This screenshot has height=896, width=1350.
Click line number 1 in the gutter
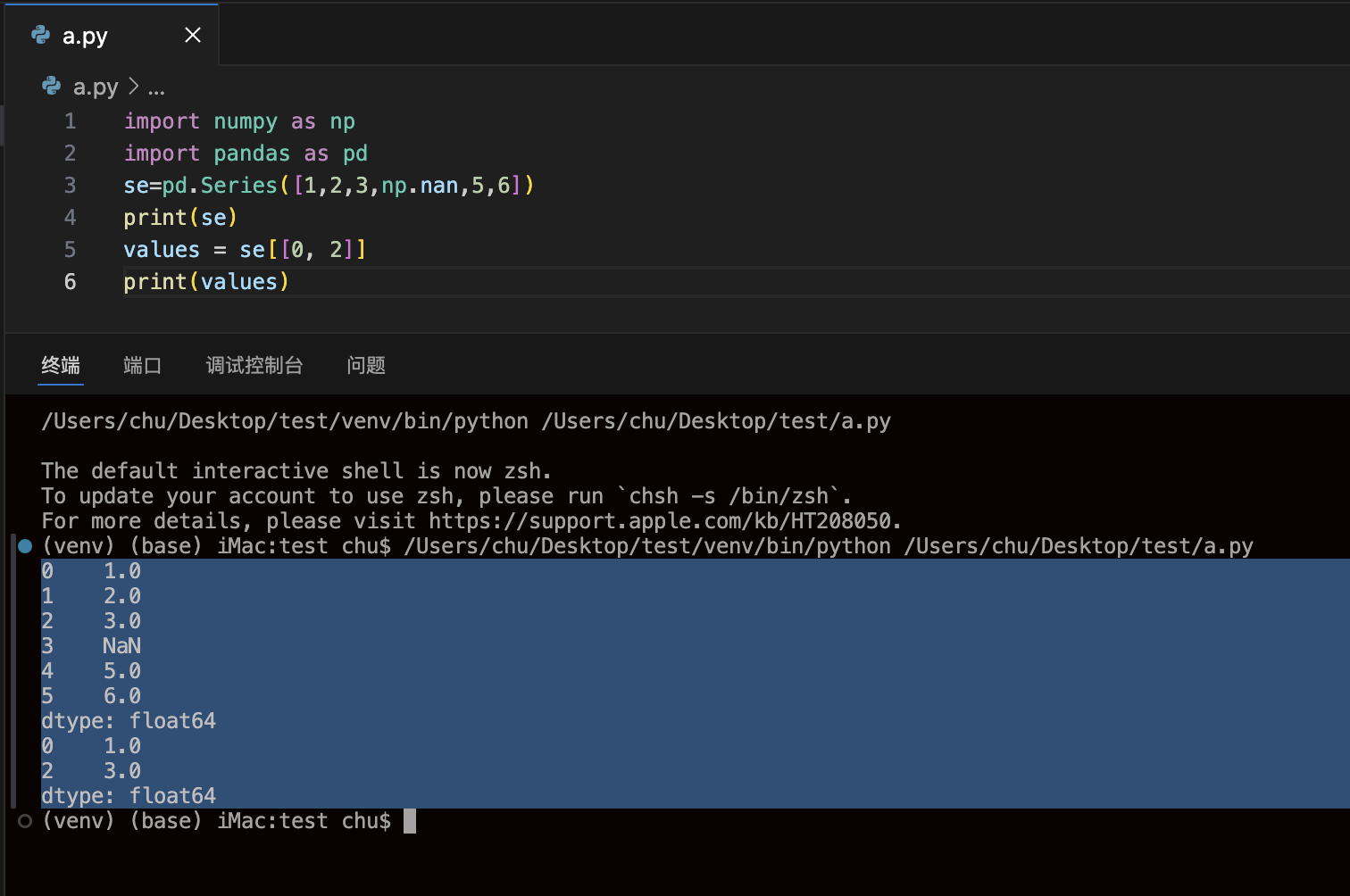pos(70,121)
